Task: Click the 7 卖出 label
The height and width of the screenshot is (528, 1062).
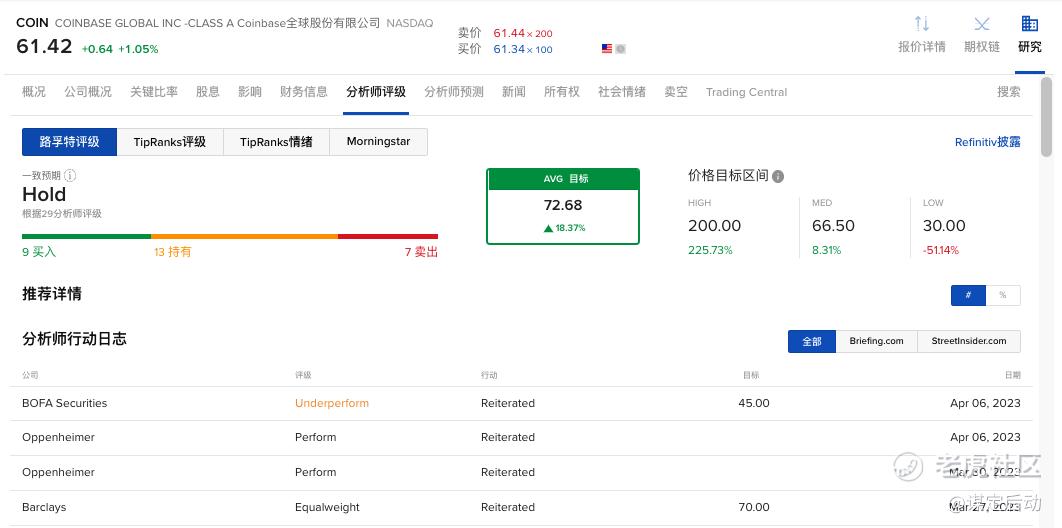Action: click(x=421, y=252)
